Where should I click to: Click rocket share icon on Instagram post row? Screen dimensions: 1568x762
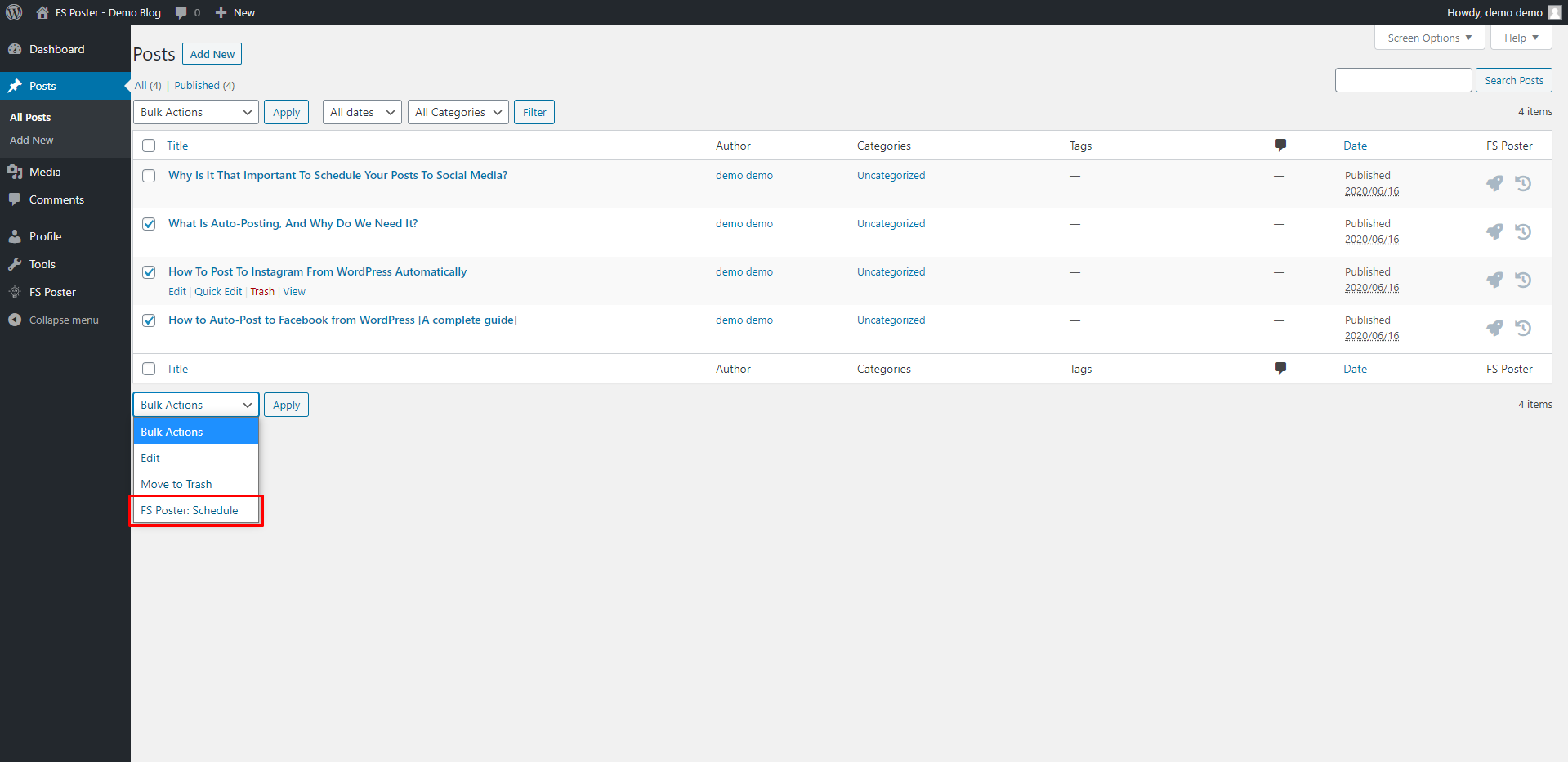tap(1494, 280)
